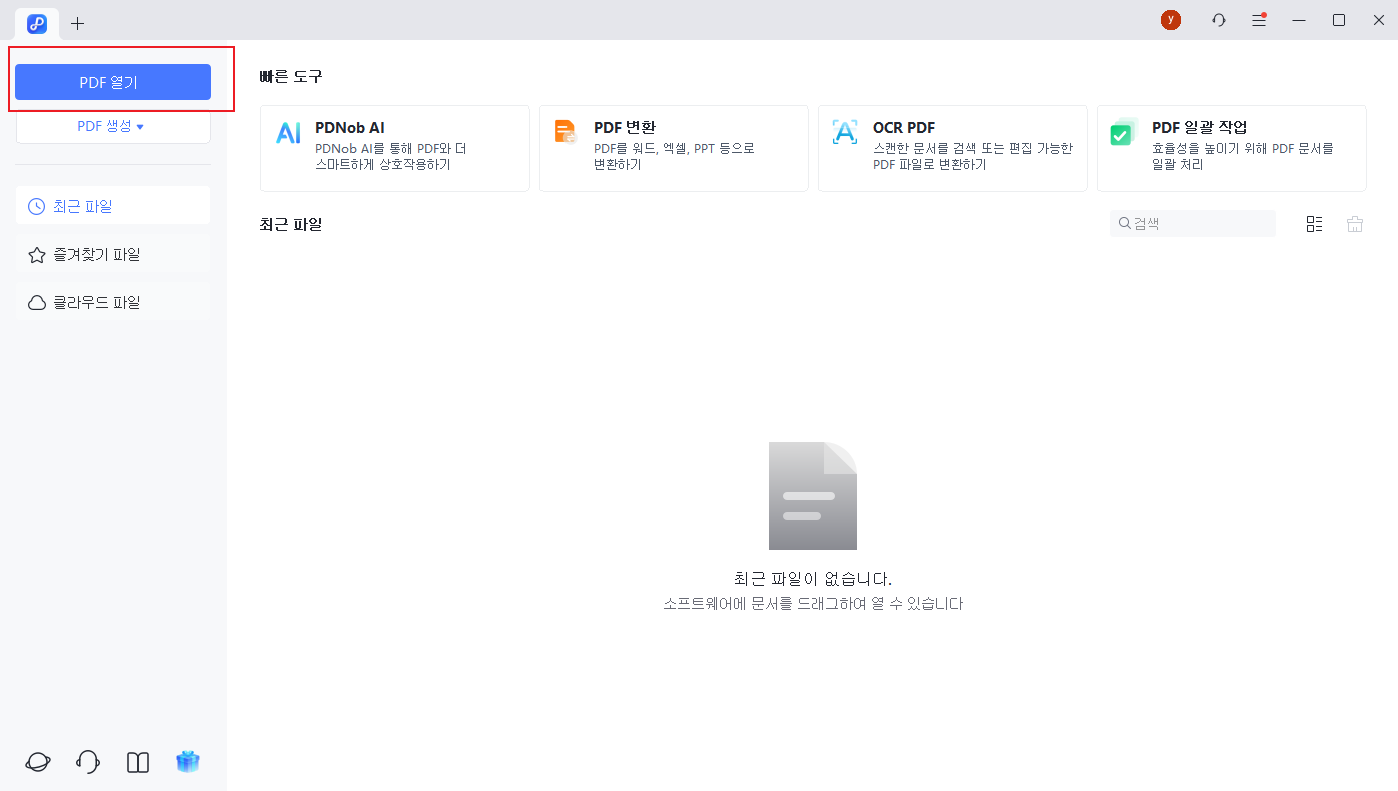Viewport: 1398px width, 791px height.
Task: Click the gift box promotion icon
Action: click(188, 762)
